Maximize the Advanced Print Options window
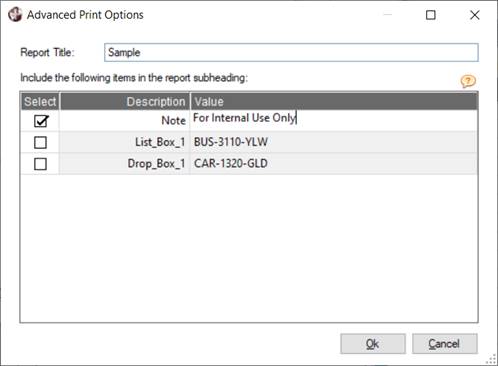Screen dimensions: 498x366 431,15
